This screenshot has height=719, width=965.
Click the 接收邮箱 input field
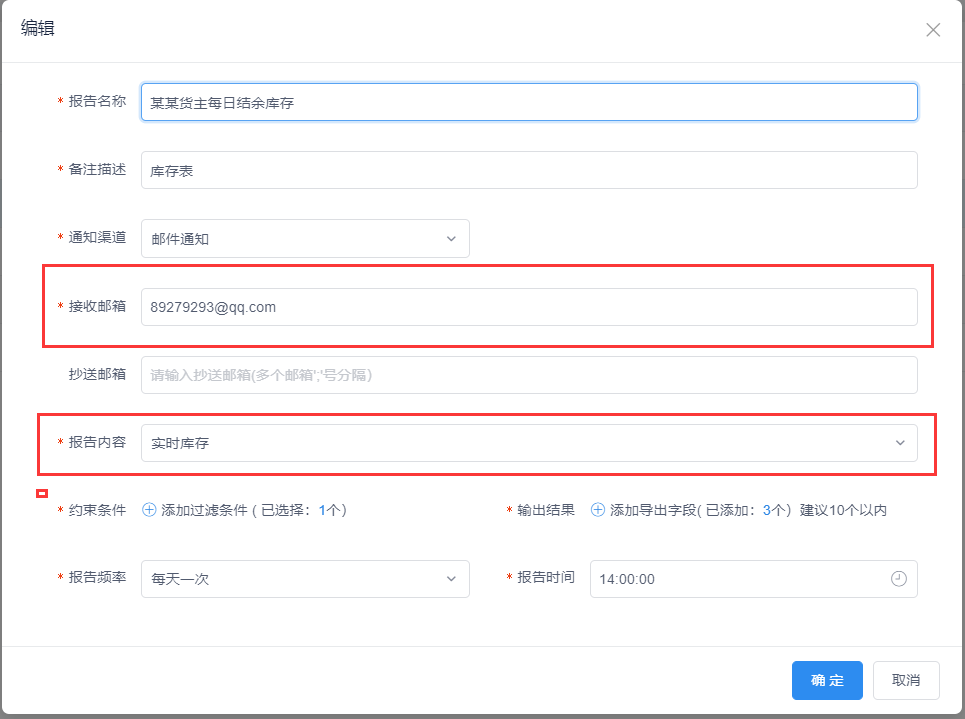click(x=529, y=307)
